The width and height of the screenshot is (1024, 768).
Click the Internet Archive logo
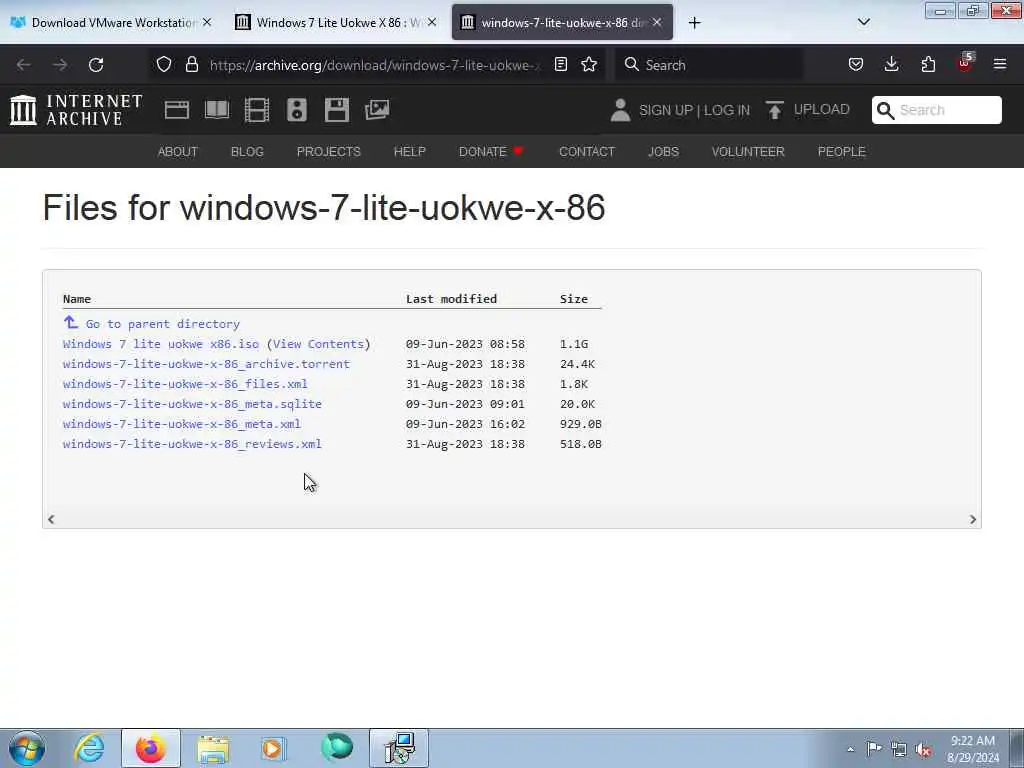tap(76, 110)
